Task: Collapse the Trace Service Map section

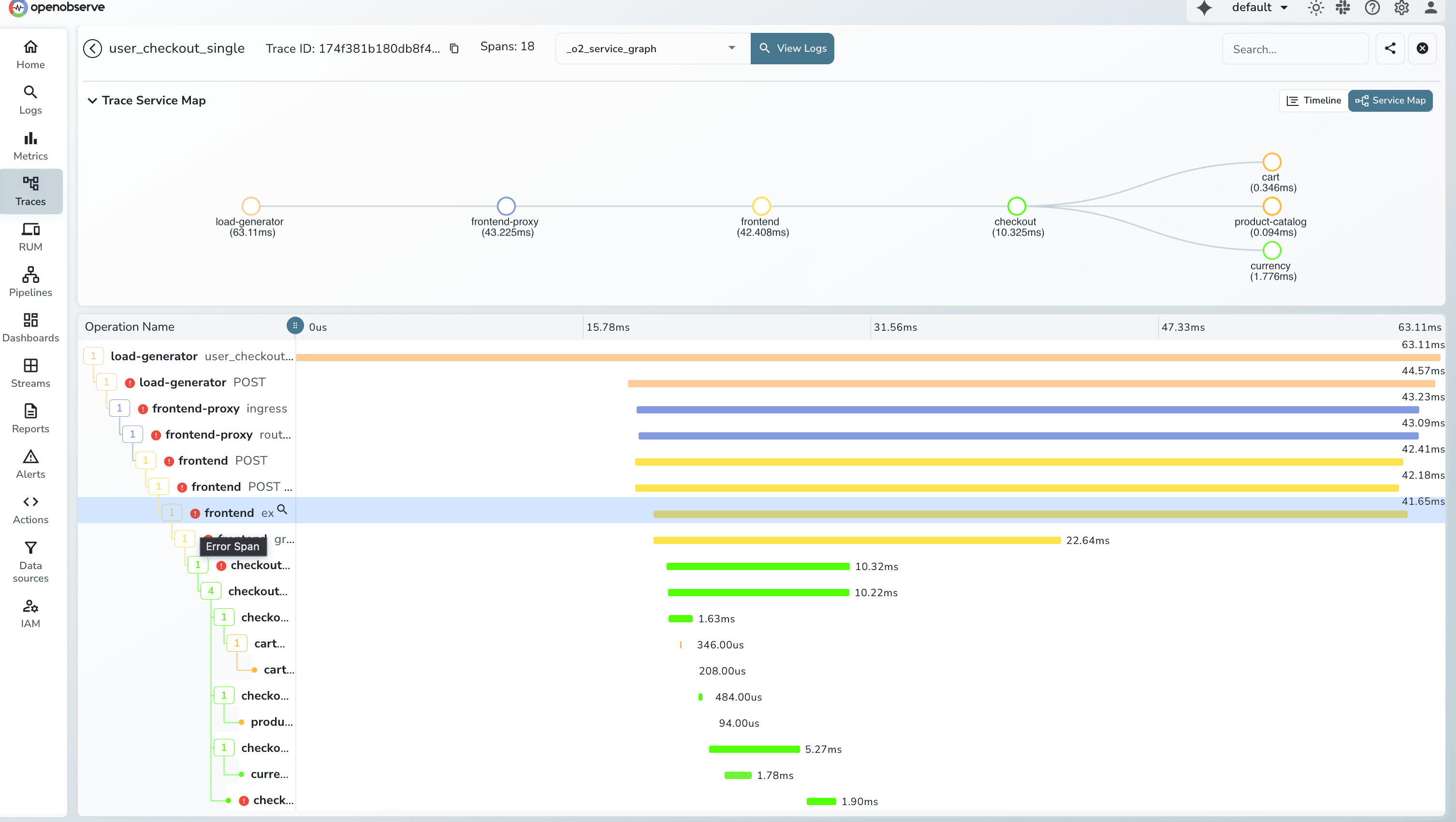Action: tap(92, 100)
